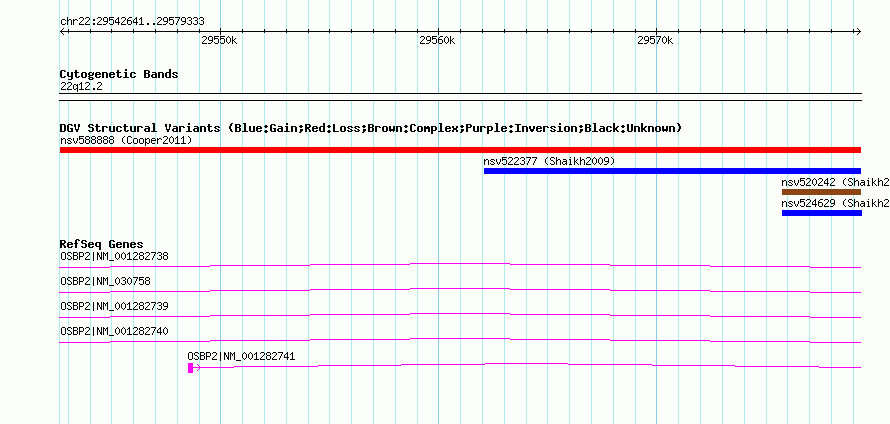Click the DGV Structural Variants track title
The image size is (890, 424).
click(x=371, y=128)
